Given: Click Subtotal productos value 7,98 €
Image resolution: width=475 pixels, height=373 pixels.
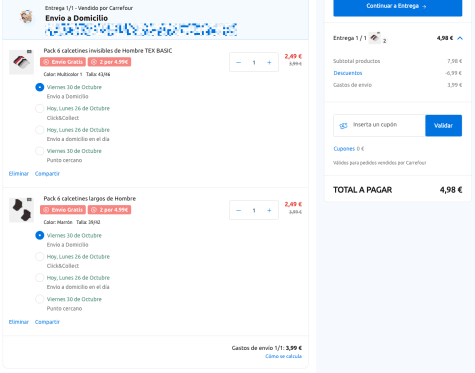Looking at the screenshot, I should click(455, 61).
